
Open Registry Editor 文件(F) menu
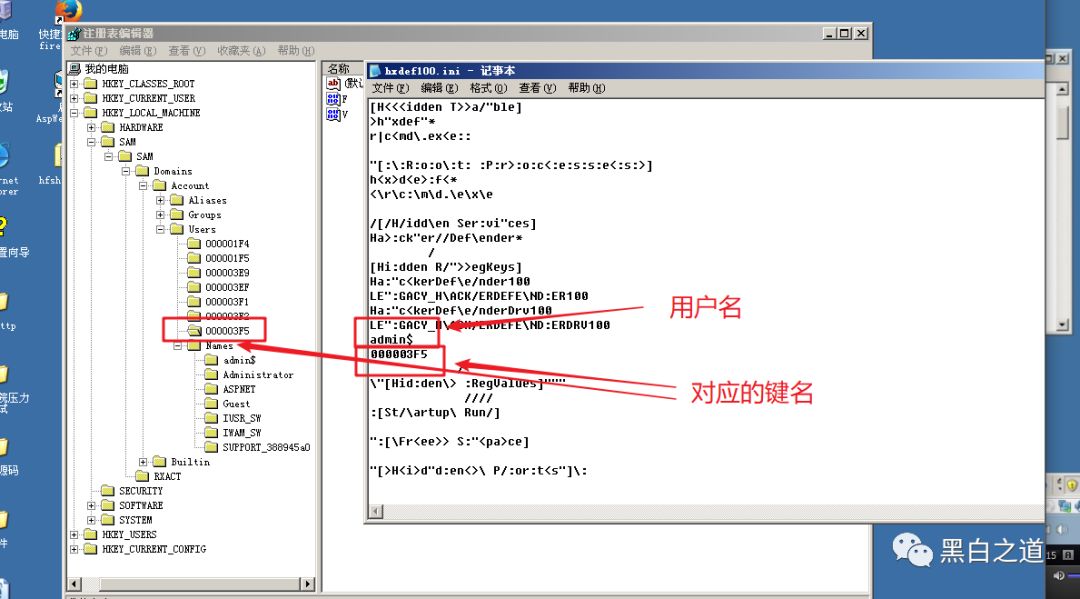(x=89, y=51)
